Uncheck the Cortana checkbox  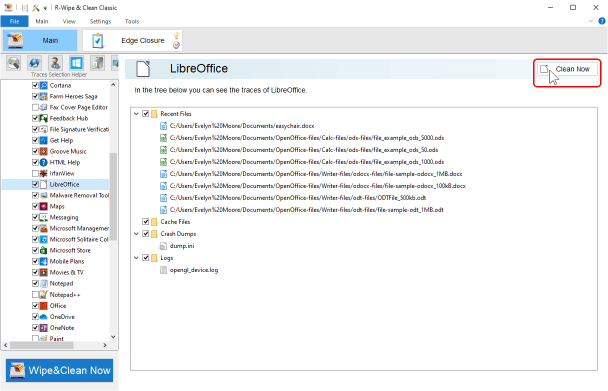pyautogui.click(x=35, y=85)
